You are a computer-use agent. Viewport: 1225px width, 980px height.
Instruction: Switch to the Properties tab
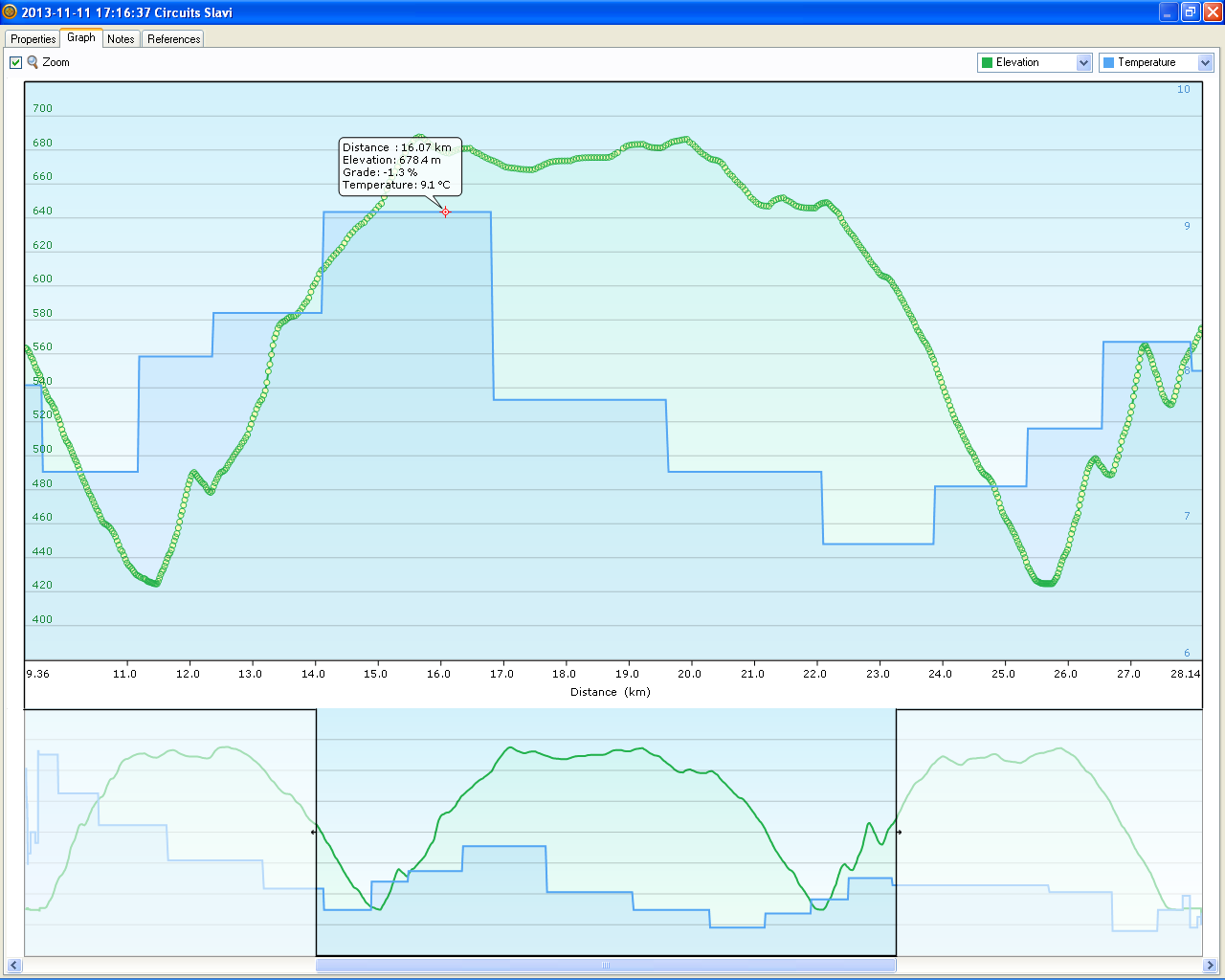[x=33, y=39]
